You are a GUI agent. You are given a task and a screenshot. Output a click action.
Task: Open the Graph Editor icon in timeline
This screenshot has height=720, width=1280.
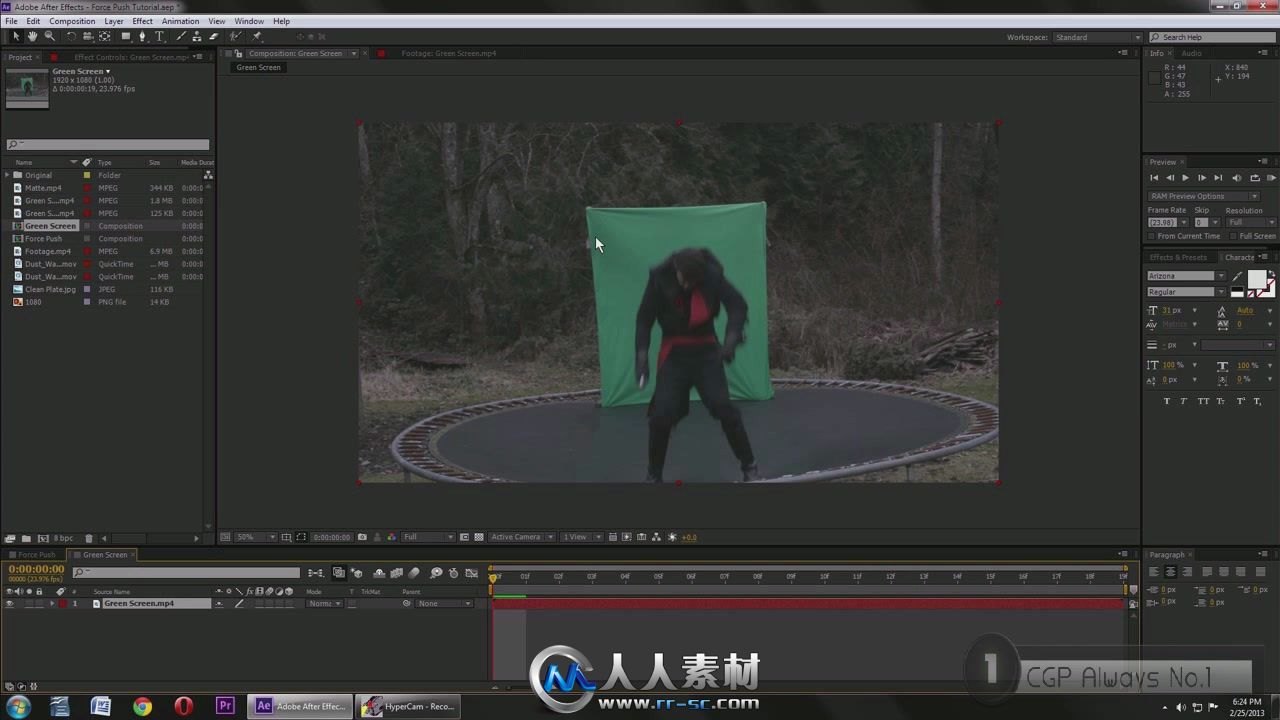[471, 573]
